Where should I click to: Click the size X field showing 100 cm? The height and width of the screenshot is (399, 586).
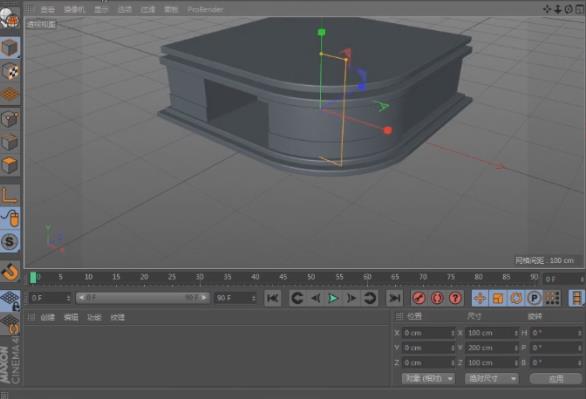pyautogui.click(x=492, y=333)
